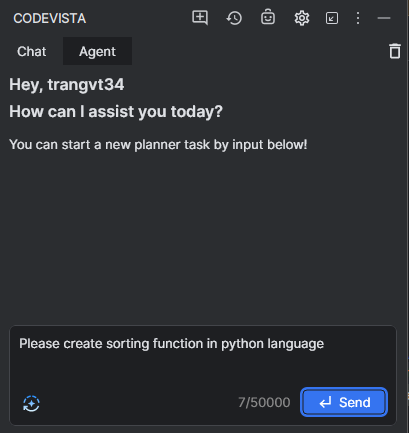Click the 'Hey, trangvt34' greeting
The height and width of the screenshot is (433, 409).
point(67,85)
